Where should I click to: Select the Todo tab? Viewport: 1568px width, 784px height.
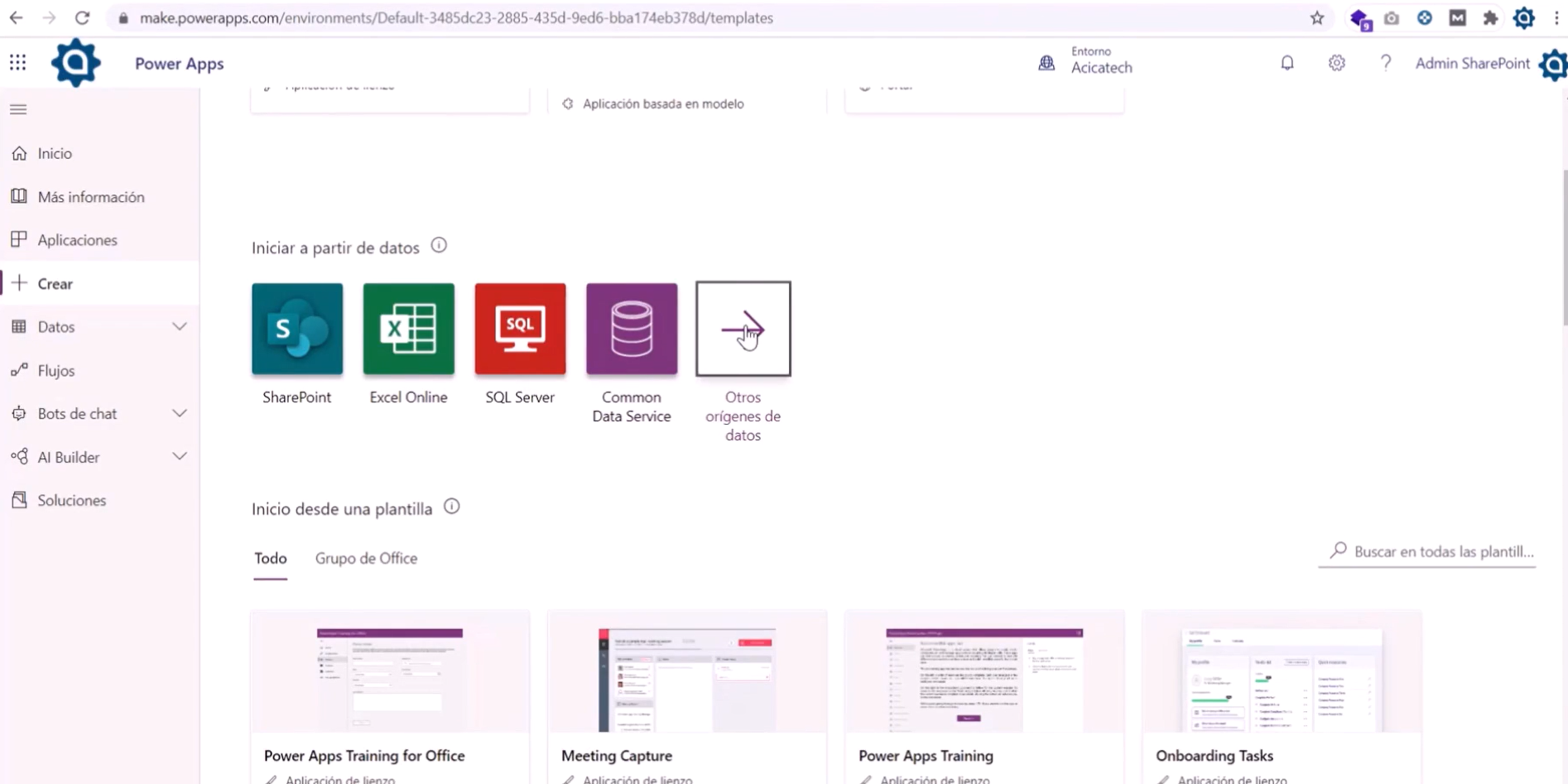click(x=270, y=558)
